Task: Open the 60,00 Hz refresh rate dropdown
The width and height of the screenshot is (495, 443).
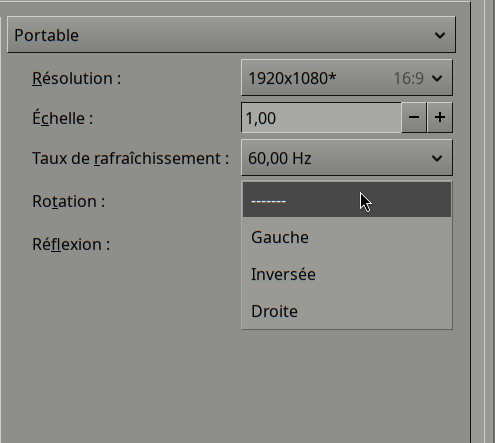Action: coord(347,158)
